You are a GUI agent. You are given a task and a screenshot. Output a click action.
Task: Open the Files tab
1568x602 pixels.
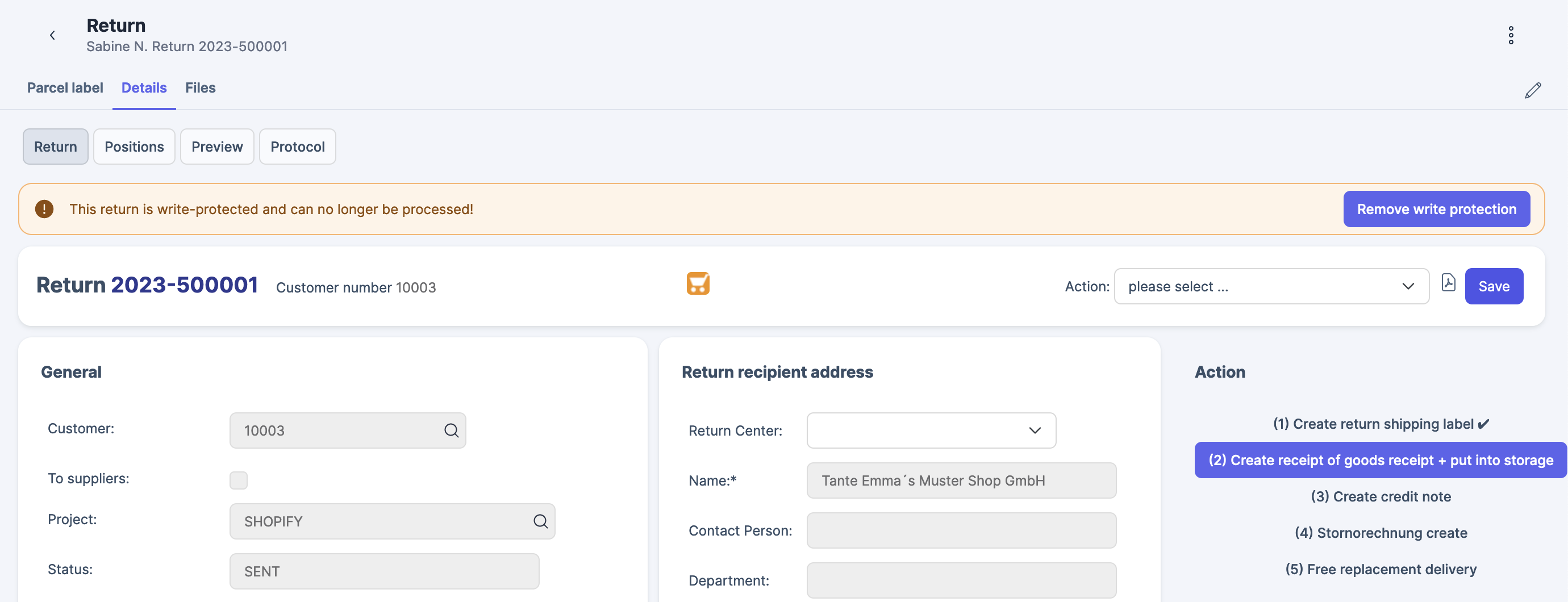[200, 87]
